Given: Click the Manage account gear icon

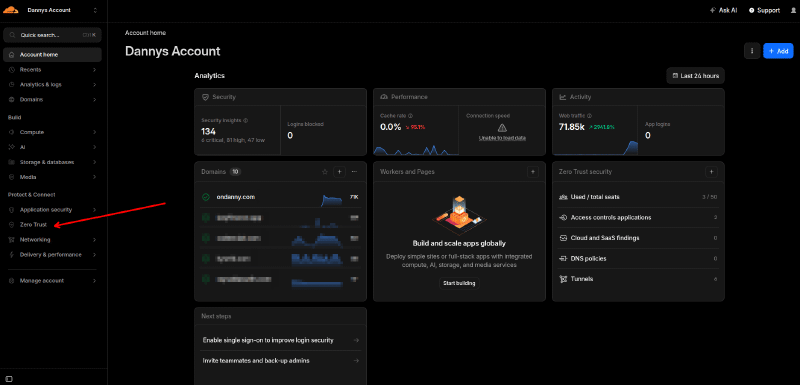Looking at the screenshot, I should point(12,280).
